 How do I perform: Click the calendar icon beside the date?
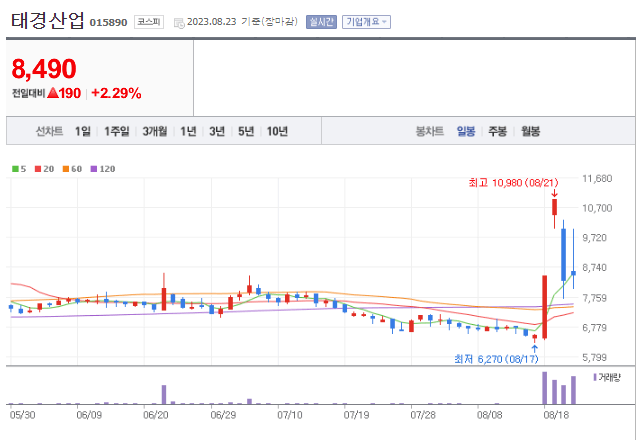[x=179, y=23]
